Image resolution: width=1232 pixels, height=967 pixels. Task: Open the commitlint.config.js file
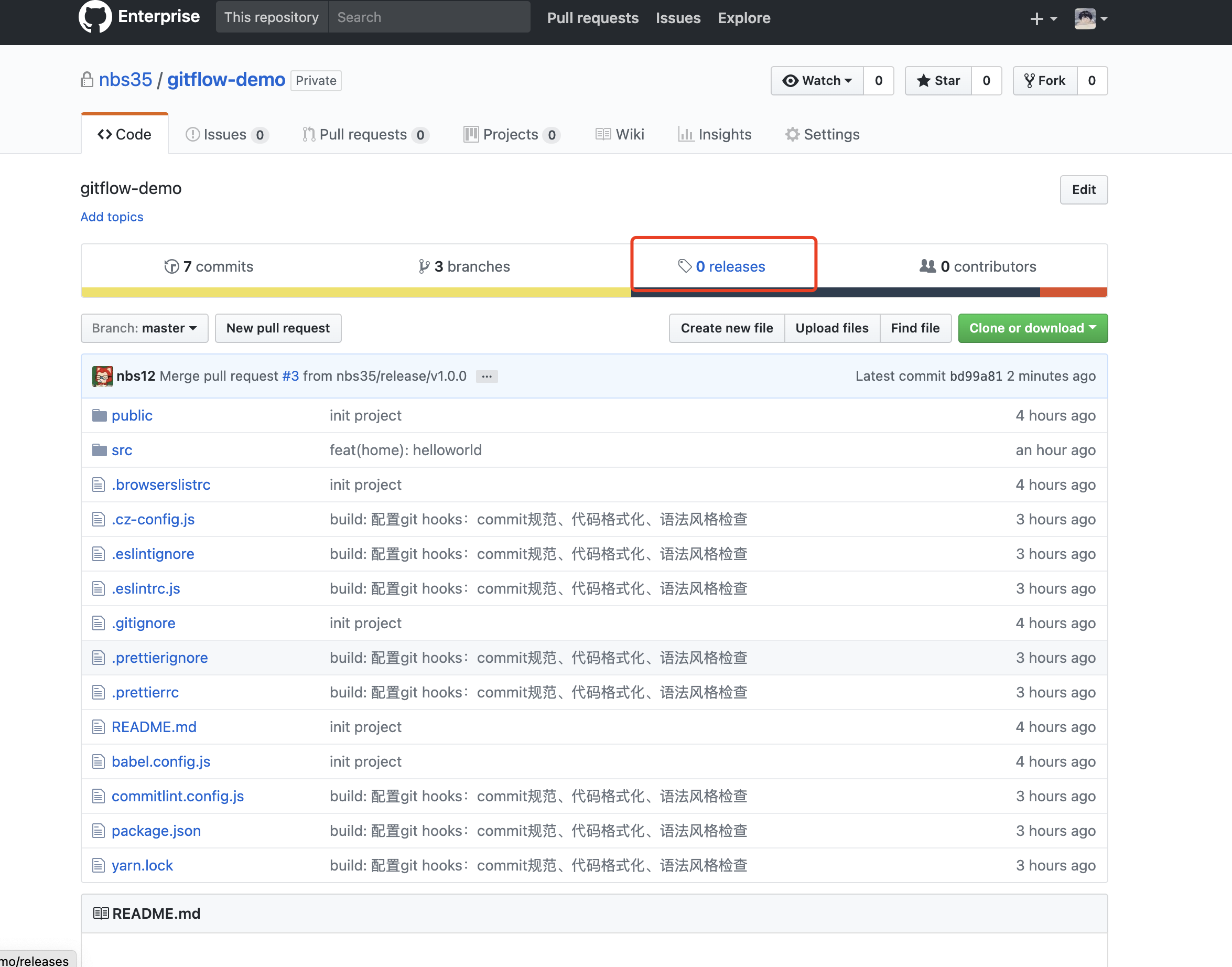click(x=178, y=796)
